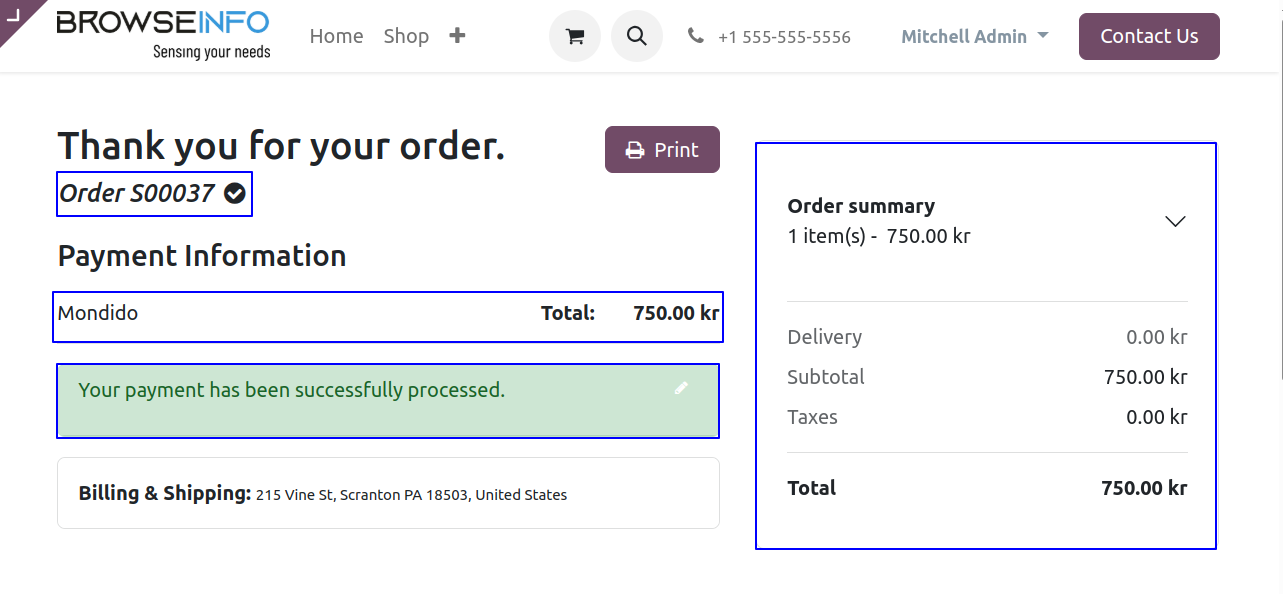Open the Home menu item
The width and height of the screenshot is (1283, 594).
(x=336, y=36)
